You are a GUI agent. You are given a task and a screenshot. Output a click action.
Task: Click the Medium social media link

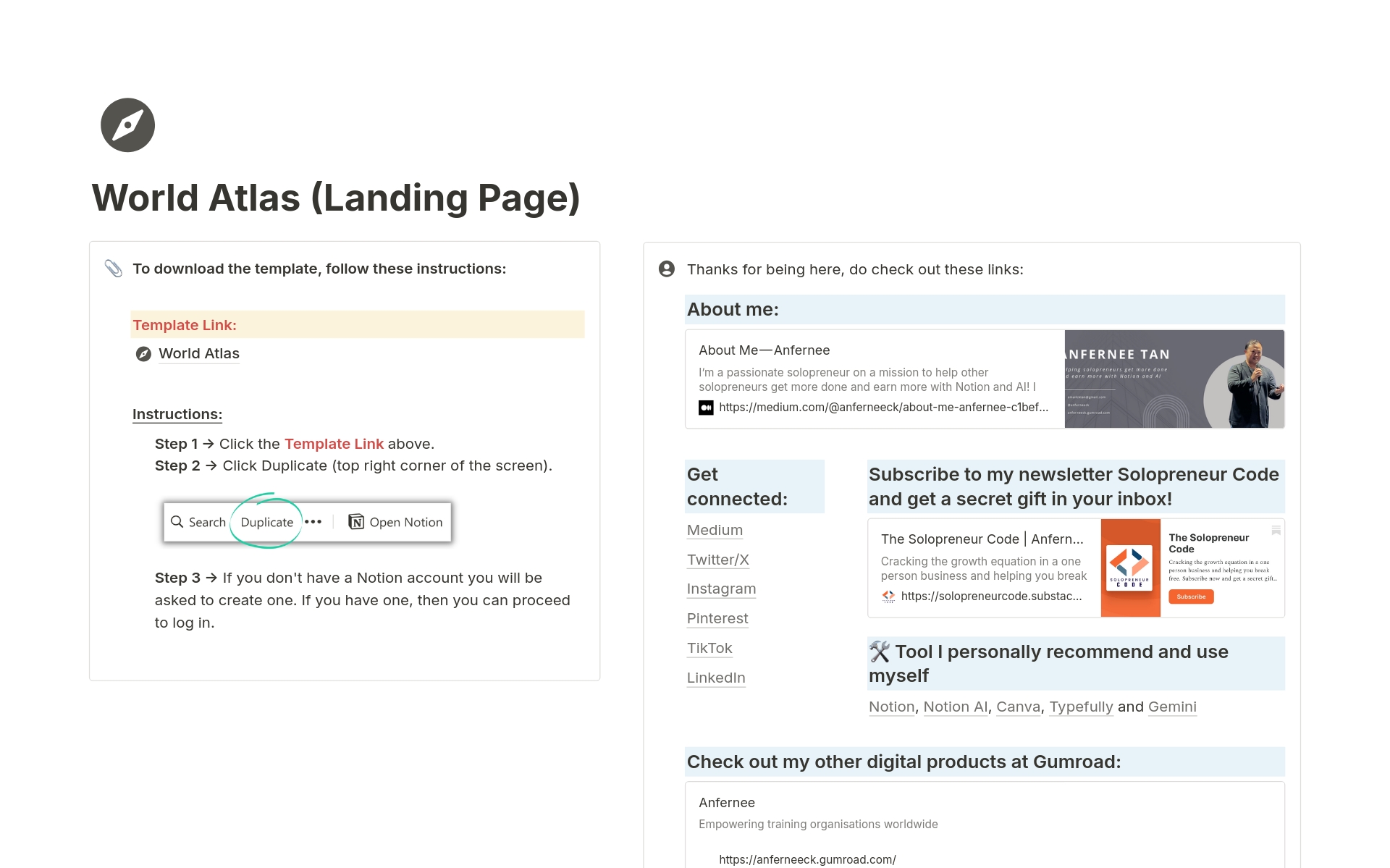tap(713, 529)
